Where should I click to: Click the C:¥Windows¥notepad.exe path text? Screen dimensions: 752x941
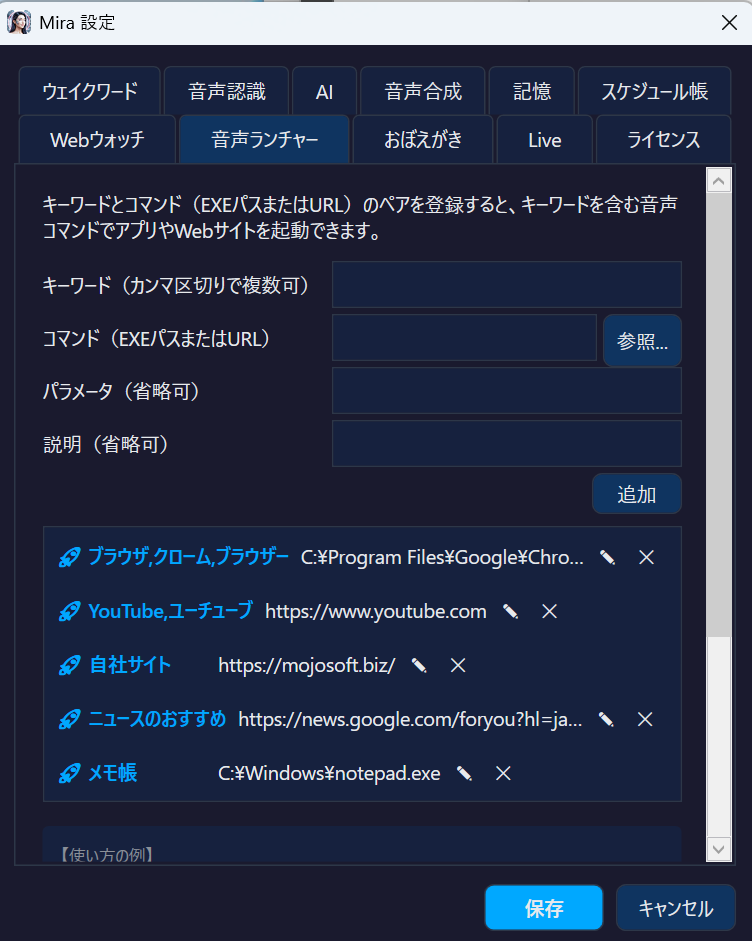coord(329,774)
